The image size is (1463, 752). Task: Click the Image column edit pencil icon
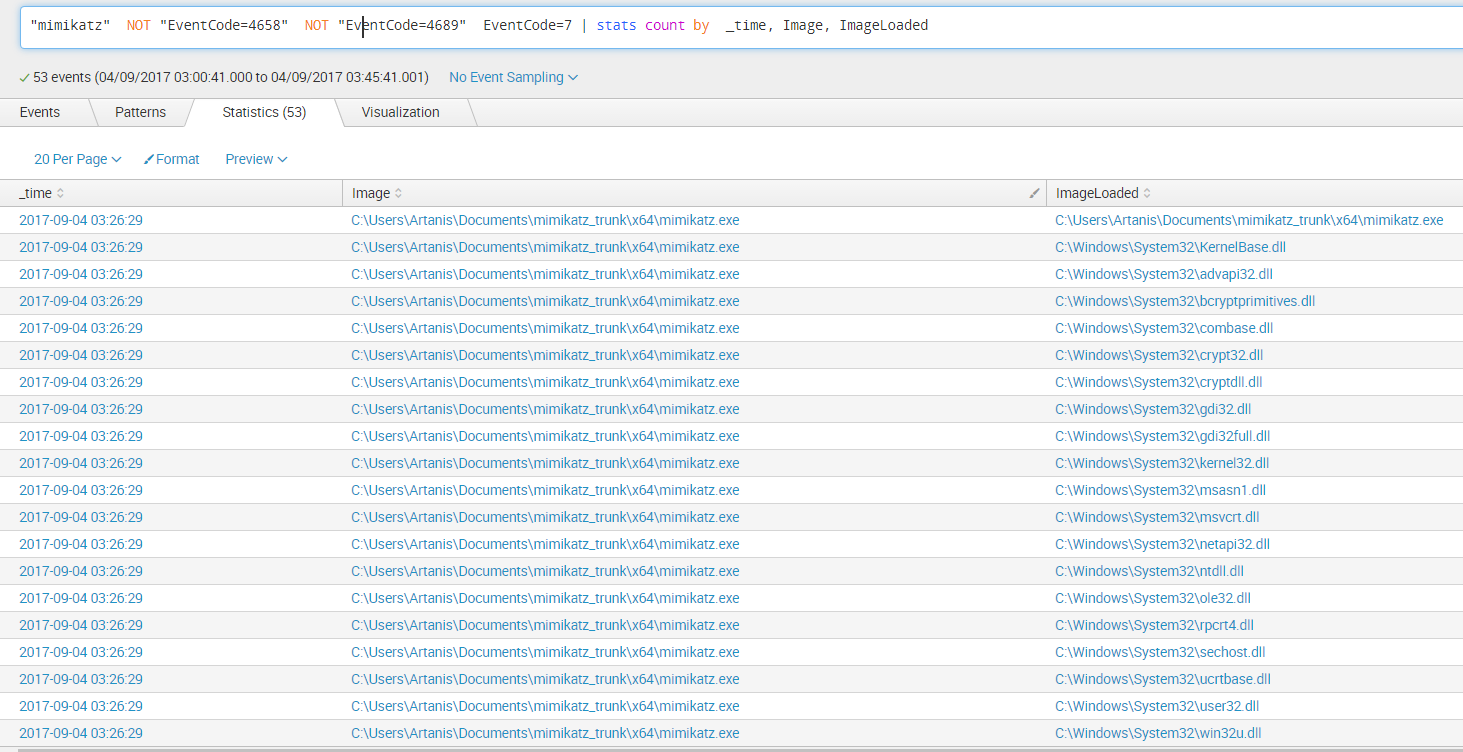click(1034, 193)
